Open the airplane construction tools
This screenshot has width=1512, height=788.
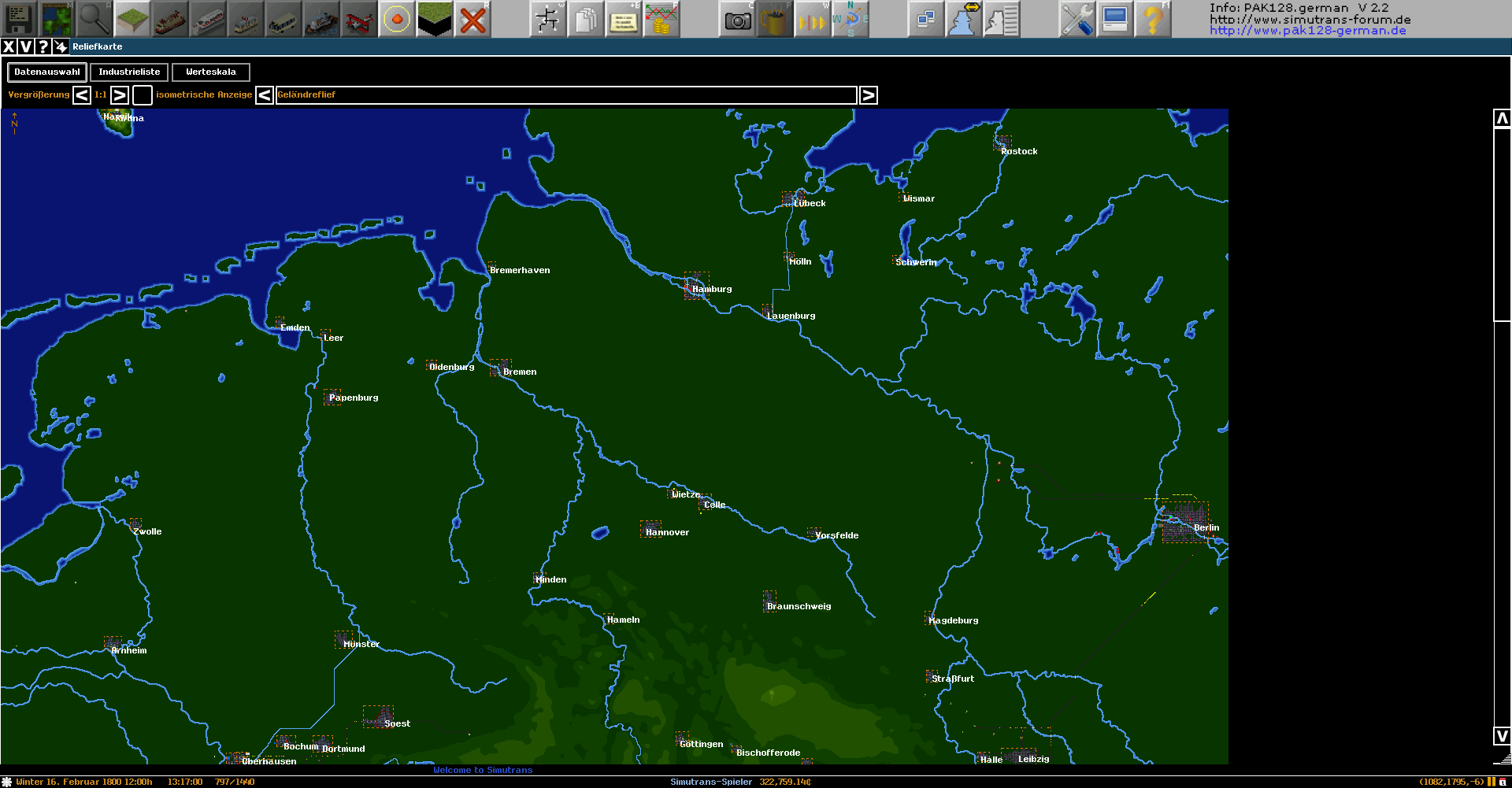(359, 19)
